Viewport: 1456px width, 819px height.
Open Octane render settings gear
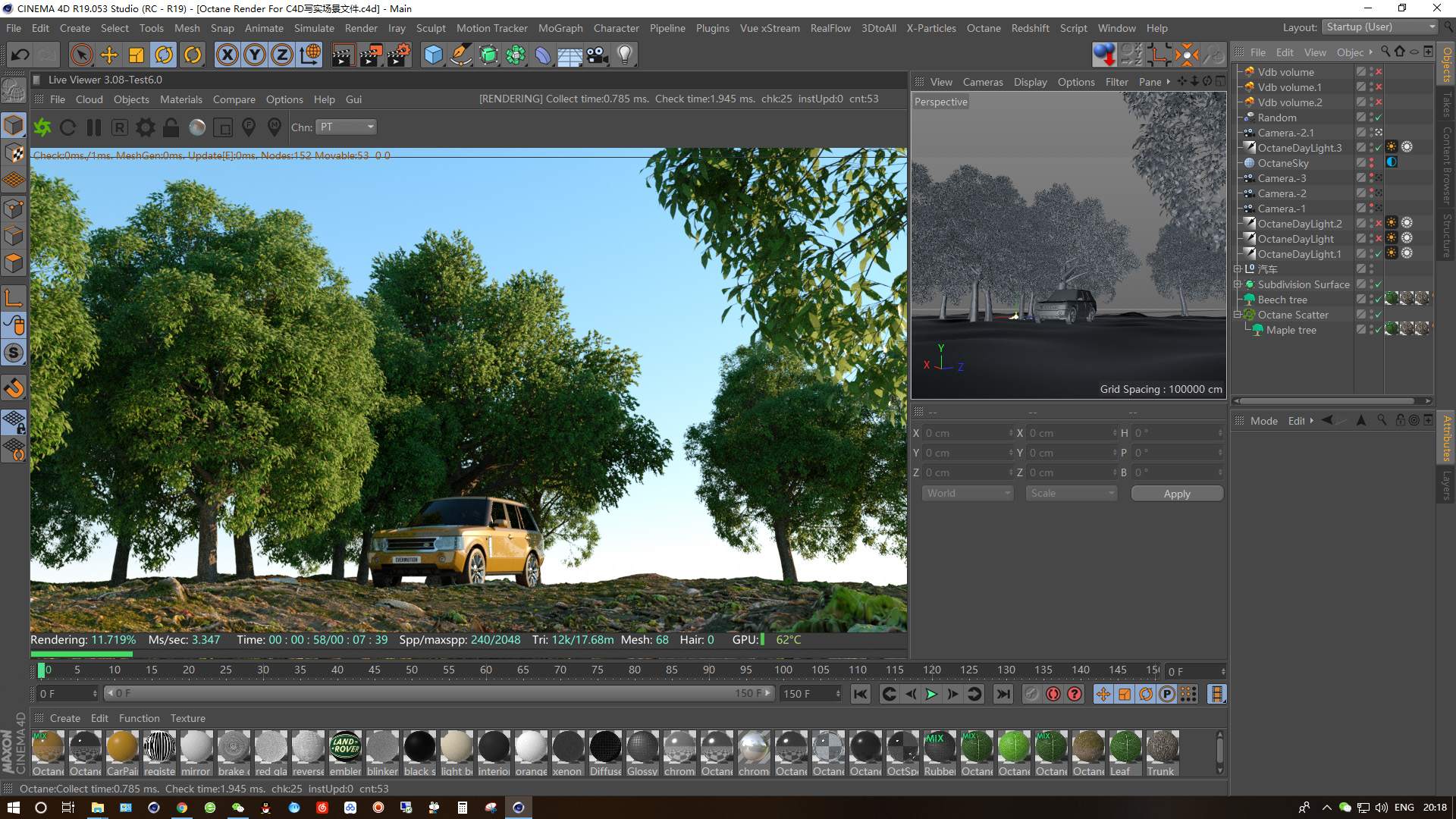(146, 127)
